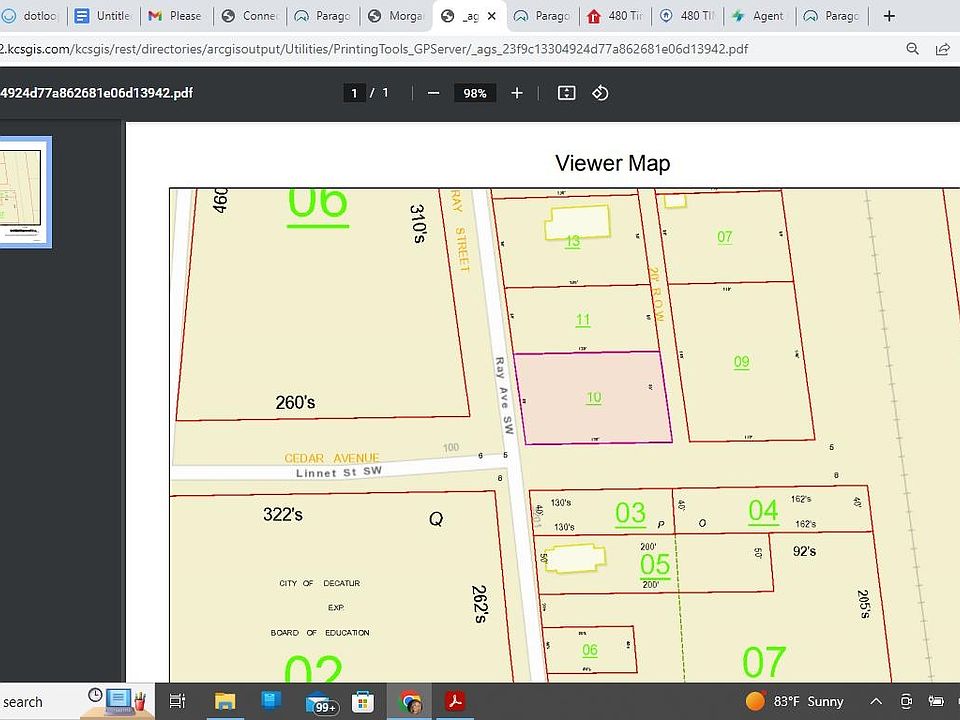Open Microsoft Store from the taskbar
960x720 pixels.
click(362, 702)
